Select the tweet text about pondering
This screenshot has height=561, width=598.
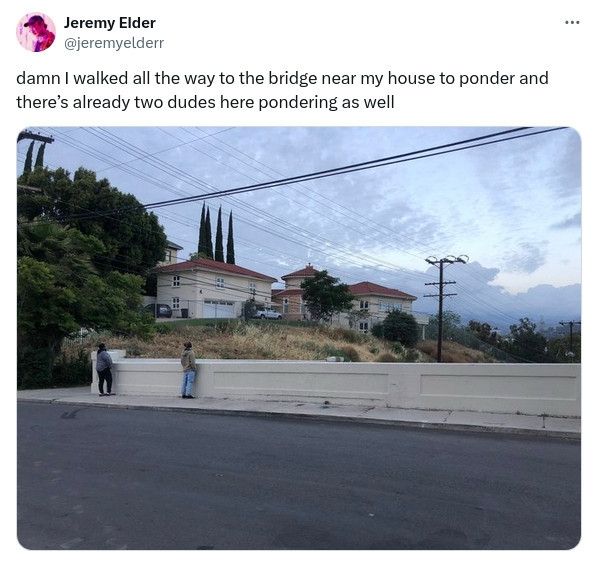(282, 90)
